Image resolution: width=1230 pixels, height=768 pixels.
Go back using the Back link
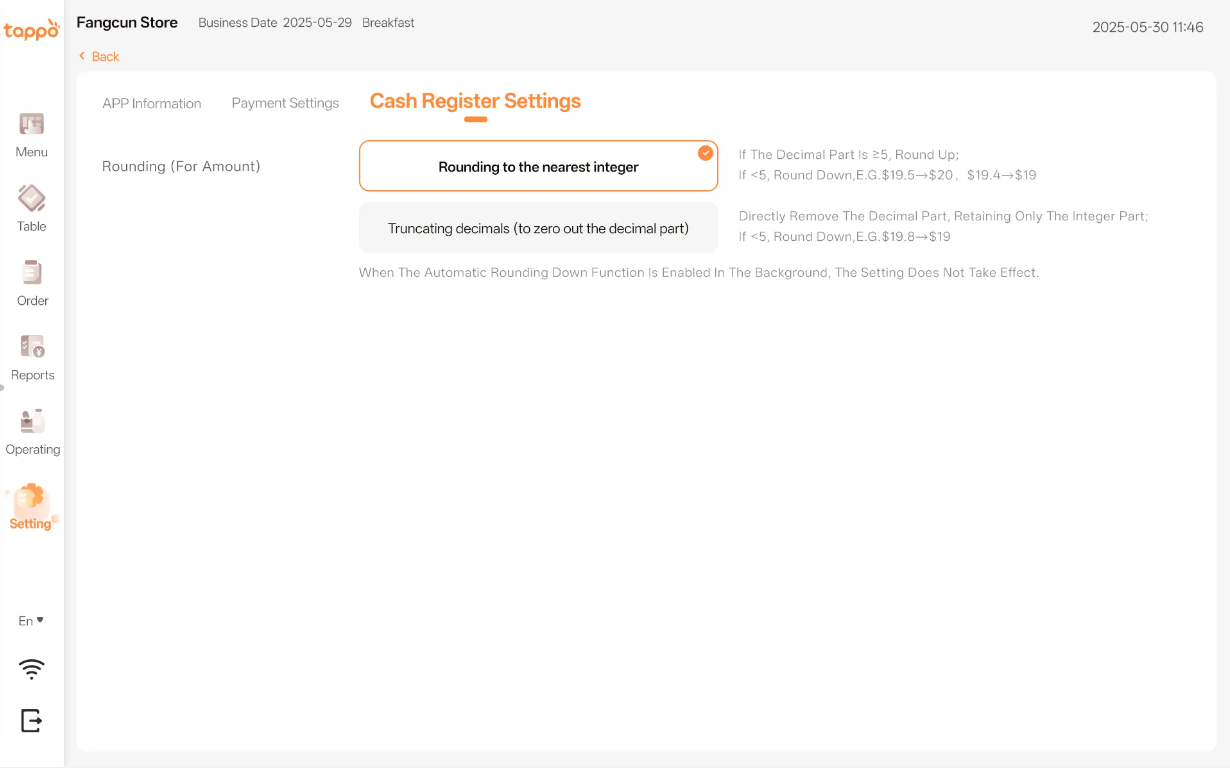(x=99, y=57)
